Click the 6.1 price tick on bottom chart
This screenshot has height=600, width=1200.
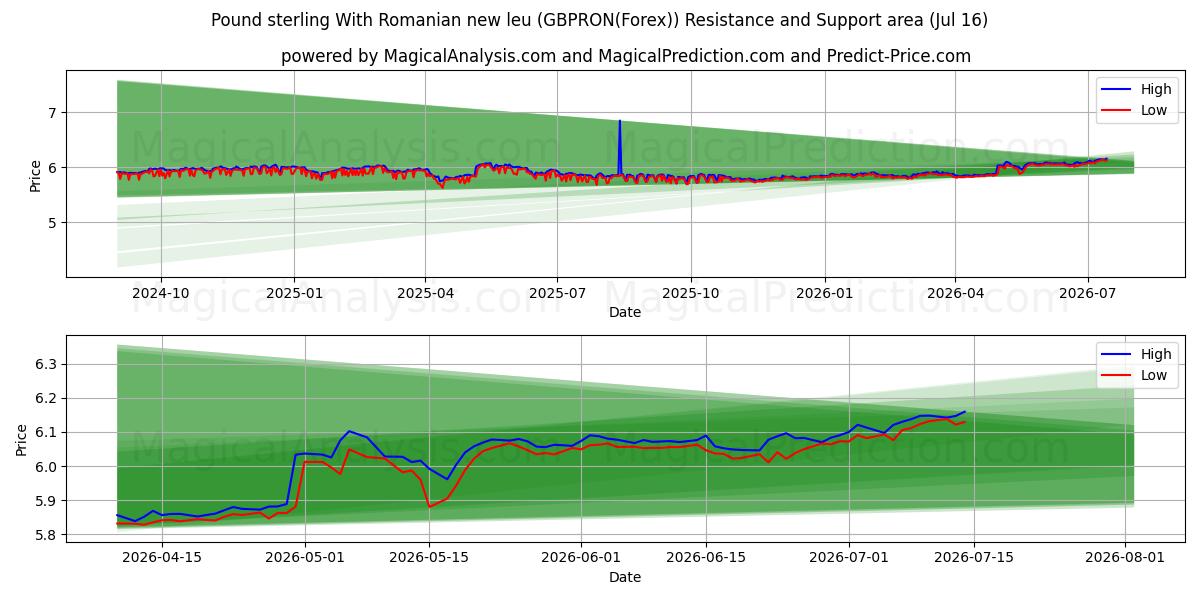47,433
